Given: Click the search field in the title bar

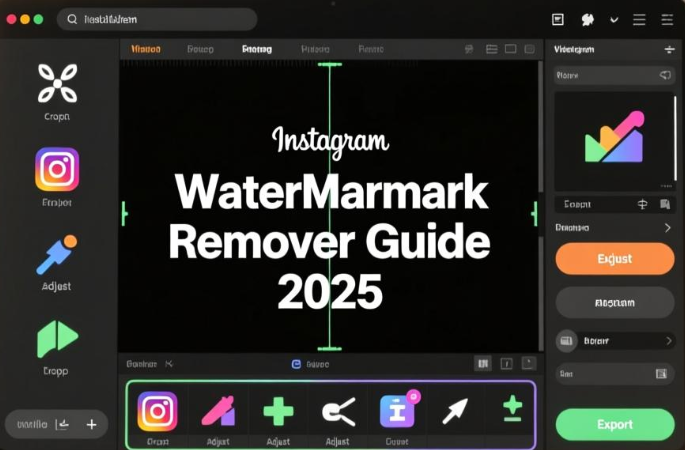Looking at the screenshot, I should [x=157, y=19].
